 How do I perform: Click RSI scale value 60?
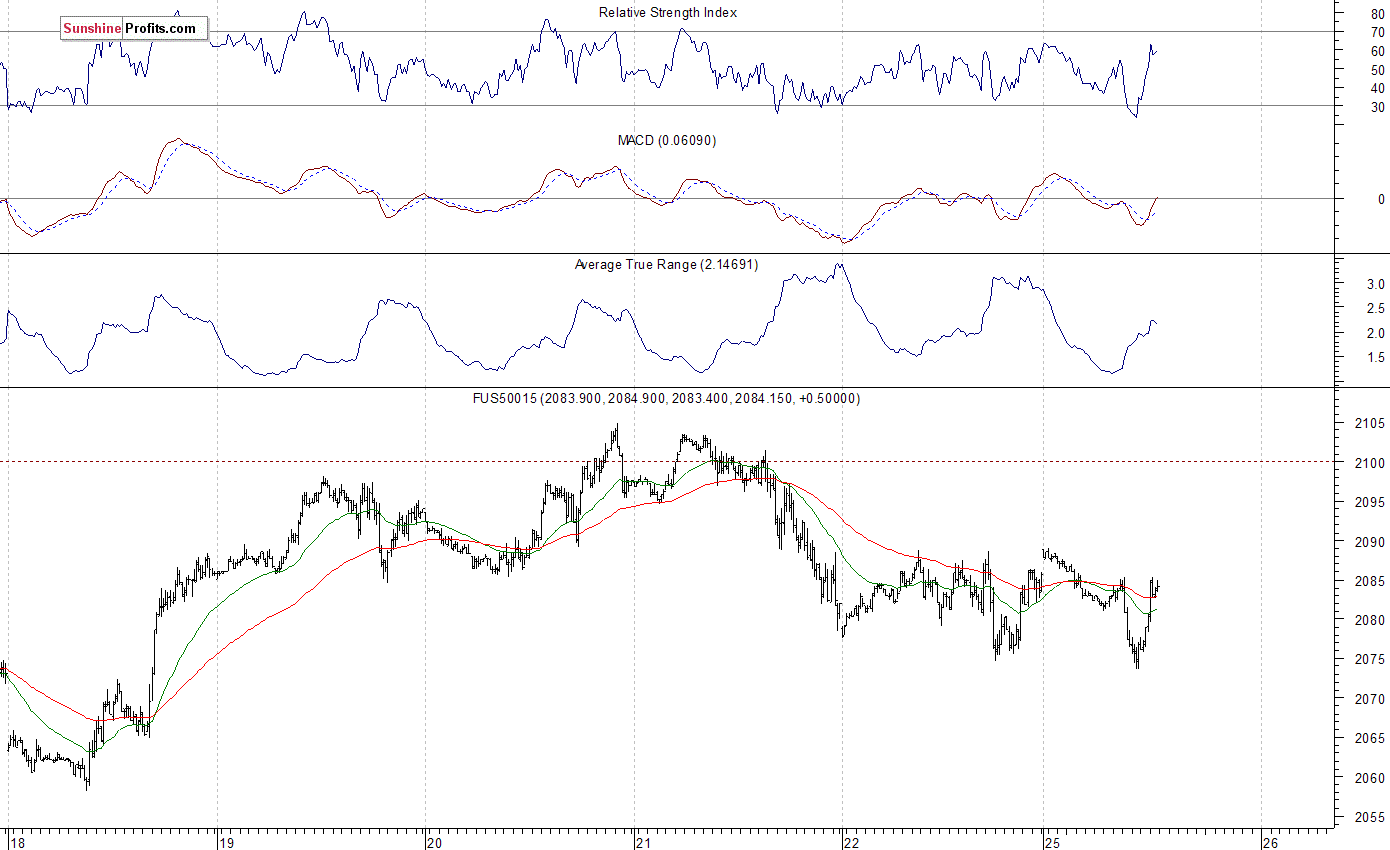click(x=1378, y=51)
